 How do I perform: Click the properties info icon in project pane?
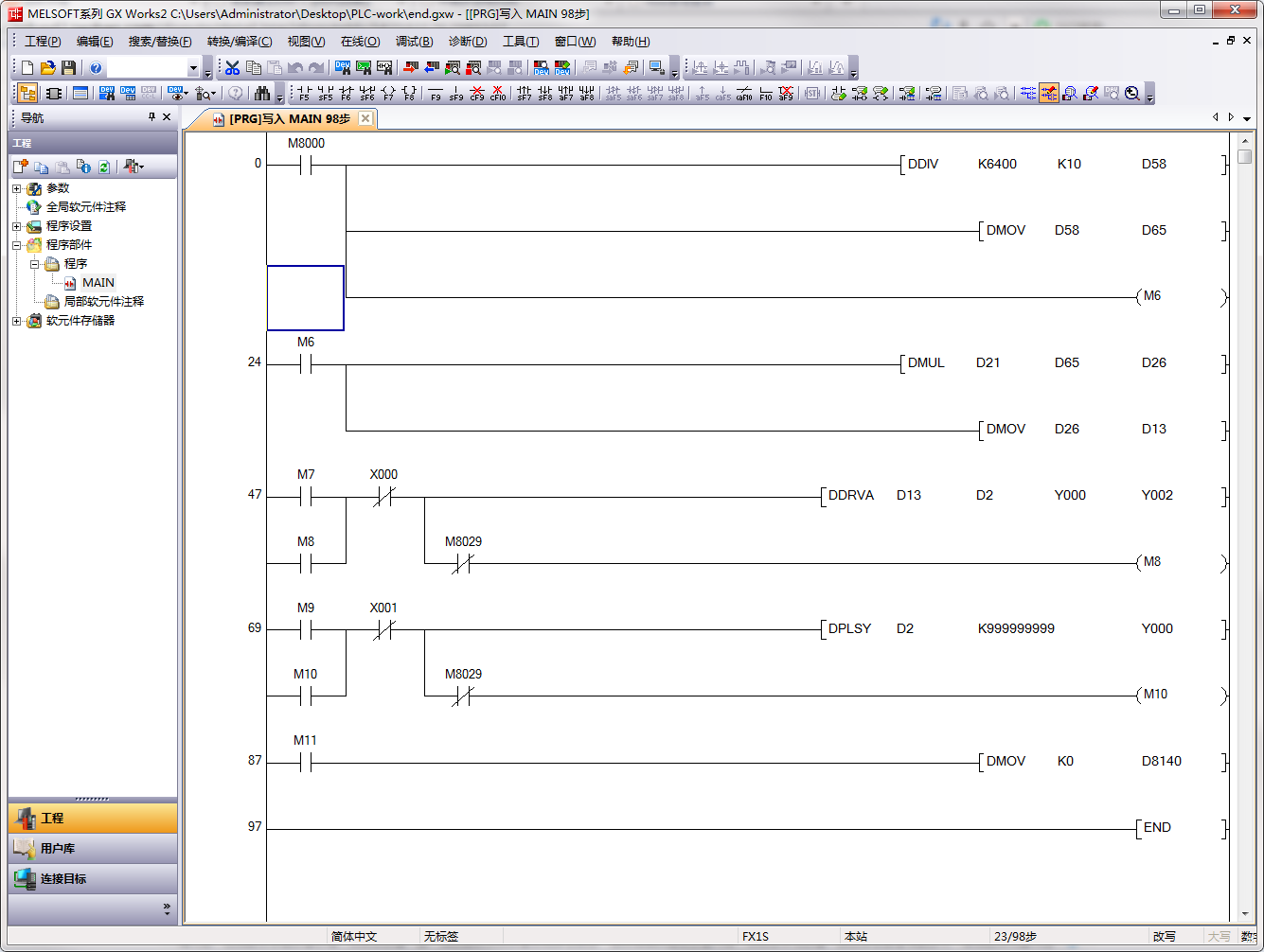83,167
